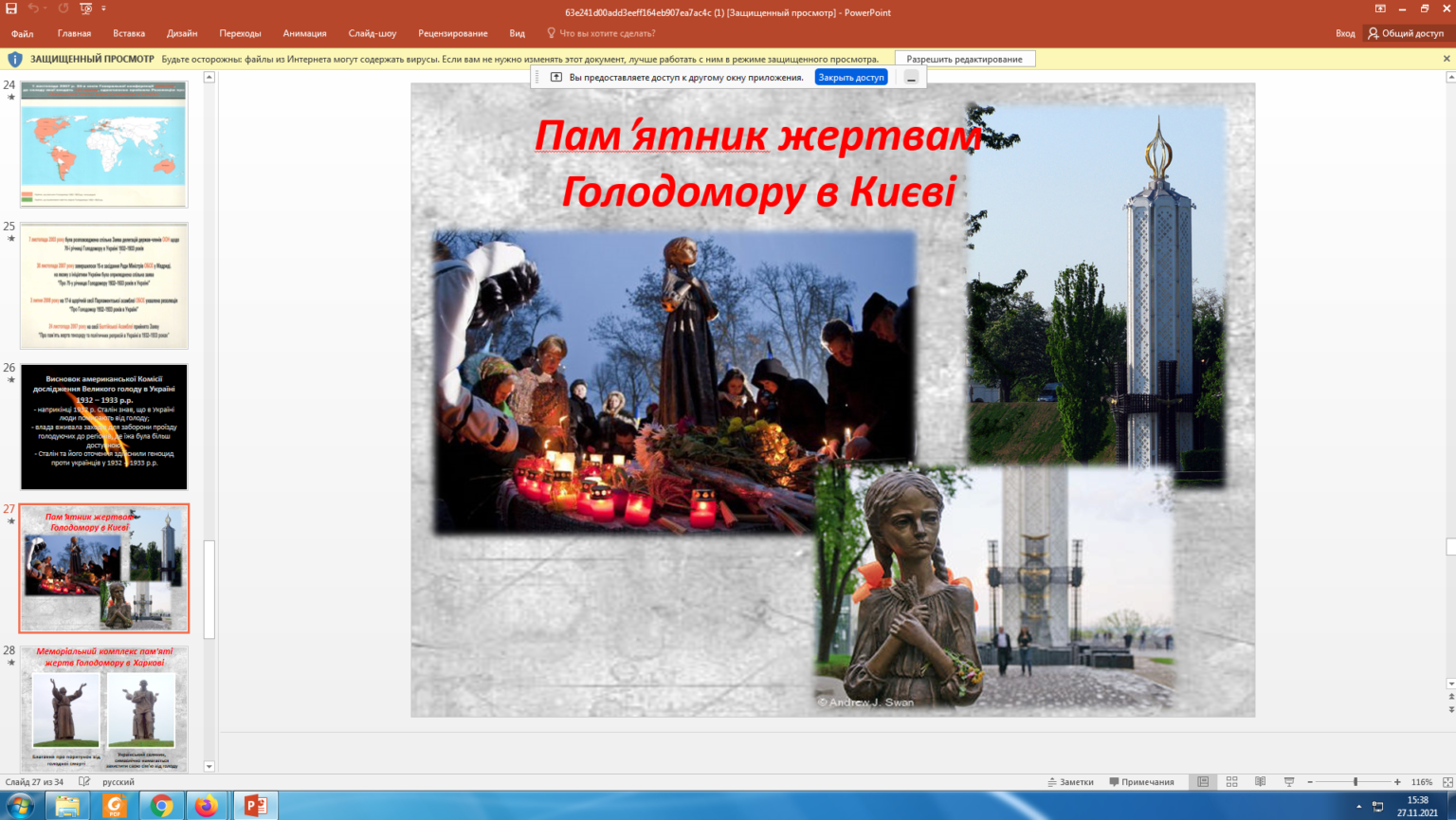Viewport: 1456px width, 820px height.
Task: Open ribbon display options button
Action: coord(1380,9)
